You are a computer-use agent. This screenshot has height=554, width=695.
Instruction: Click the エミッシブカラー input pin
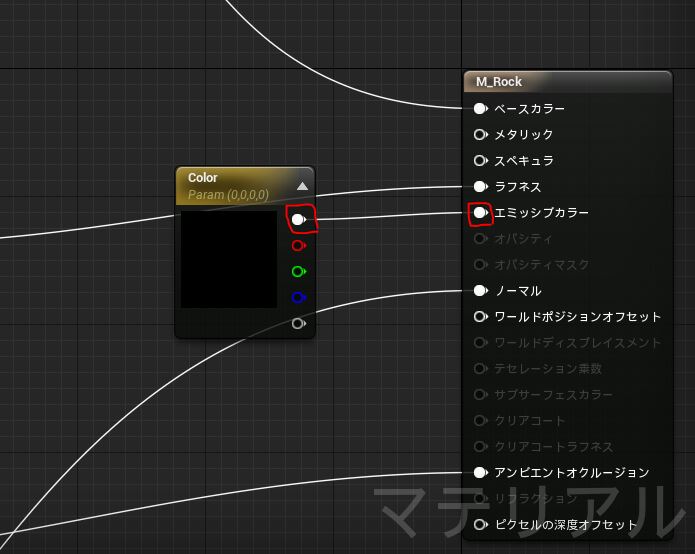(480, 213)
